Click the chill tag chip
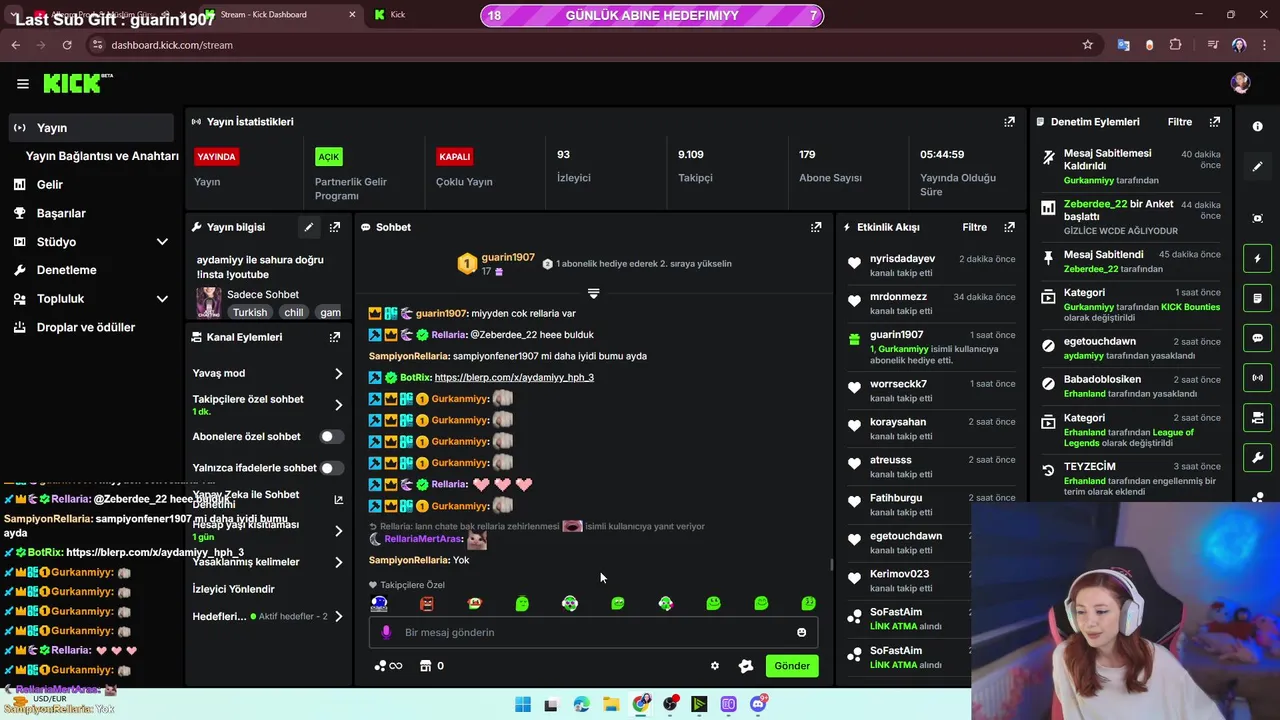This screenshot has width=1280, height=720. tap(293, 312)
